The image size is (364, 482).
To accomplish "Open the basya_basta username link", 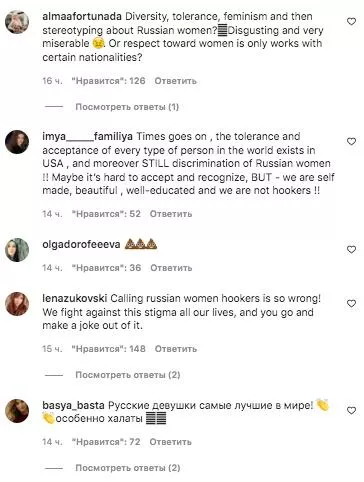I will pos(73,406).
